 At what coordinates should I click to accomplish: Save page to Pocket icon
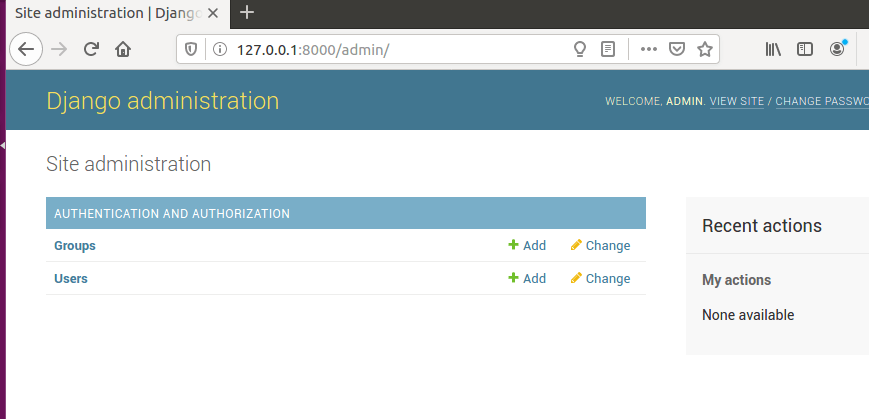pyautogui.click(x=677, y=50)
